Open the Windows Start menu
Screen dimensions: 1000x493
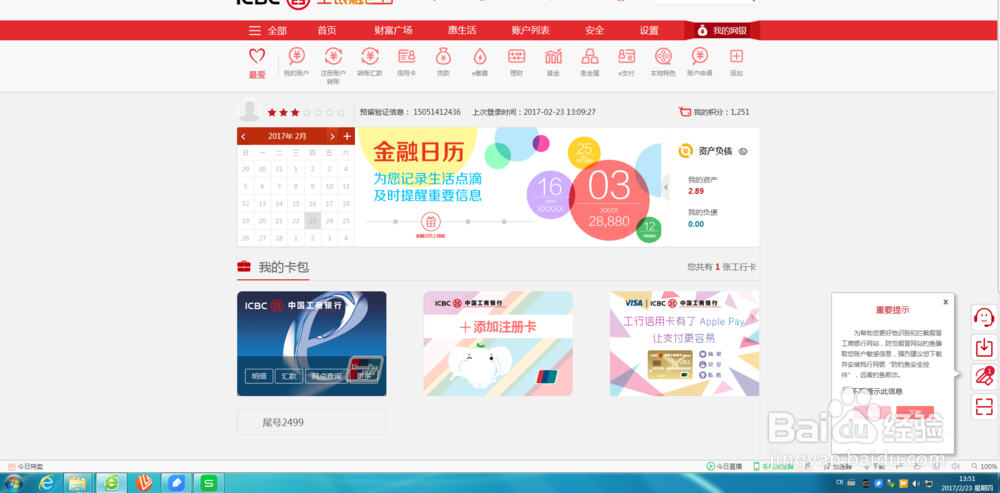(13, 483)
